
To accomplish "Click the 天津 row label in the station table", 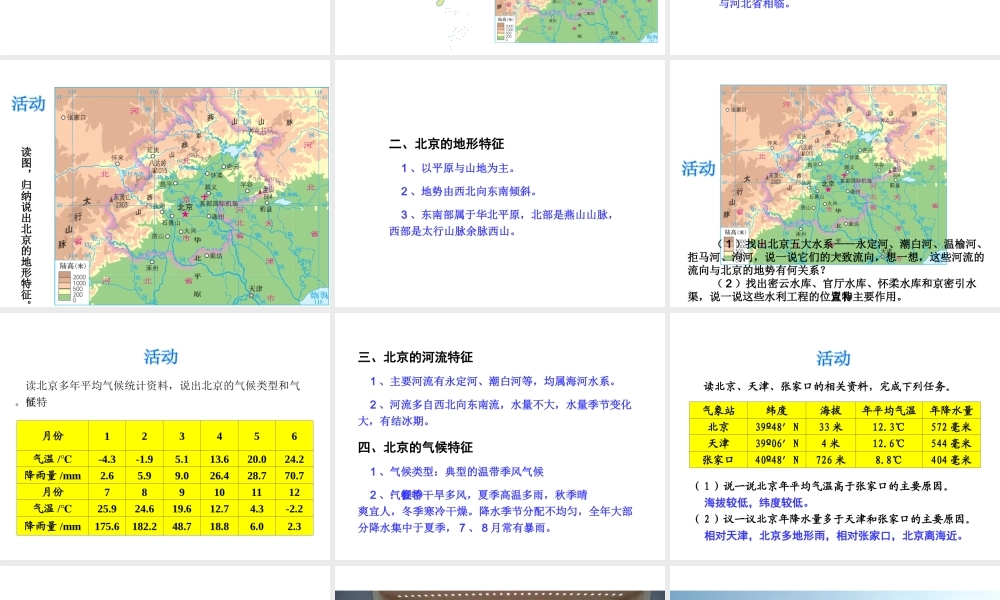I will coord(719,443).
